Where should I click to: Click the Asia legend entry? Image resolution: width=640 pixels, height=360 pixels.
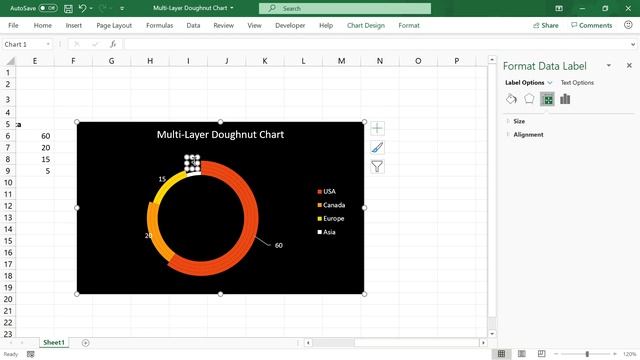coord(327,232)
